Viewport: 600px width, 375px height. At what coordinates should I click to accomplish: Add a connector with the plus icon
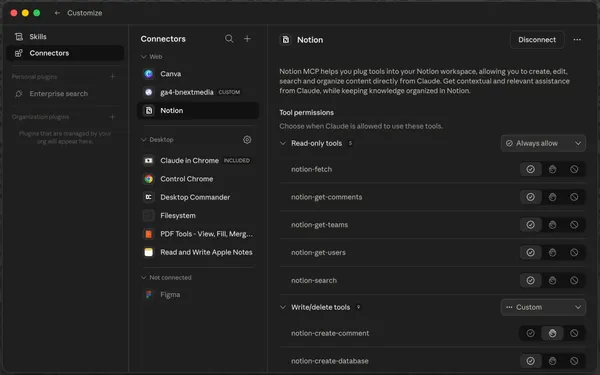(247, 39)
